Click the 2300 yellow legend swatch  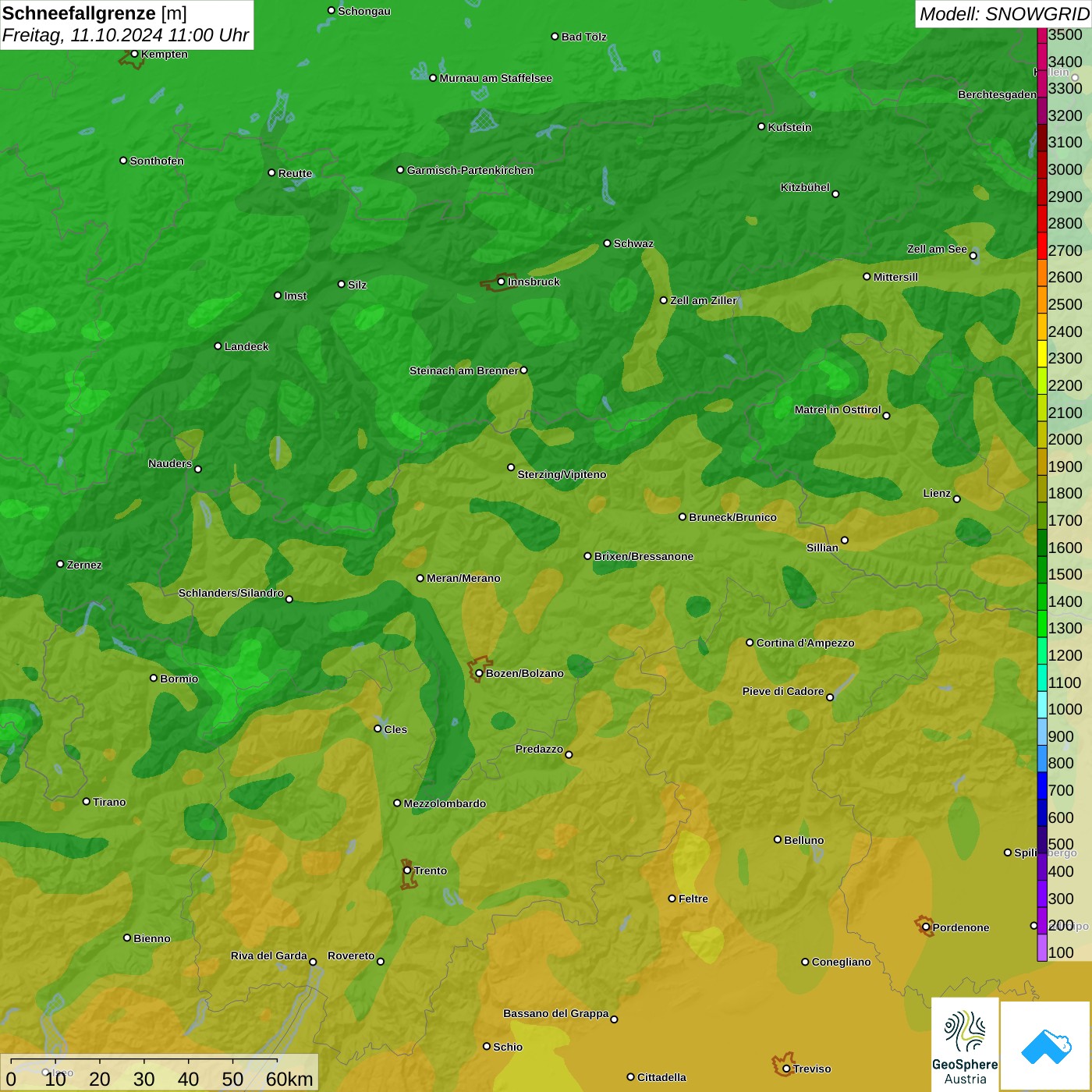1042,353
